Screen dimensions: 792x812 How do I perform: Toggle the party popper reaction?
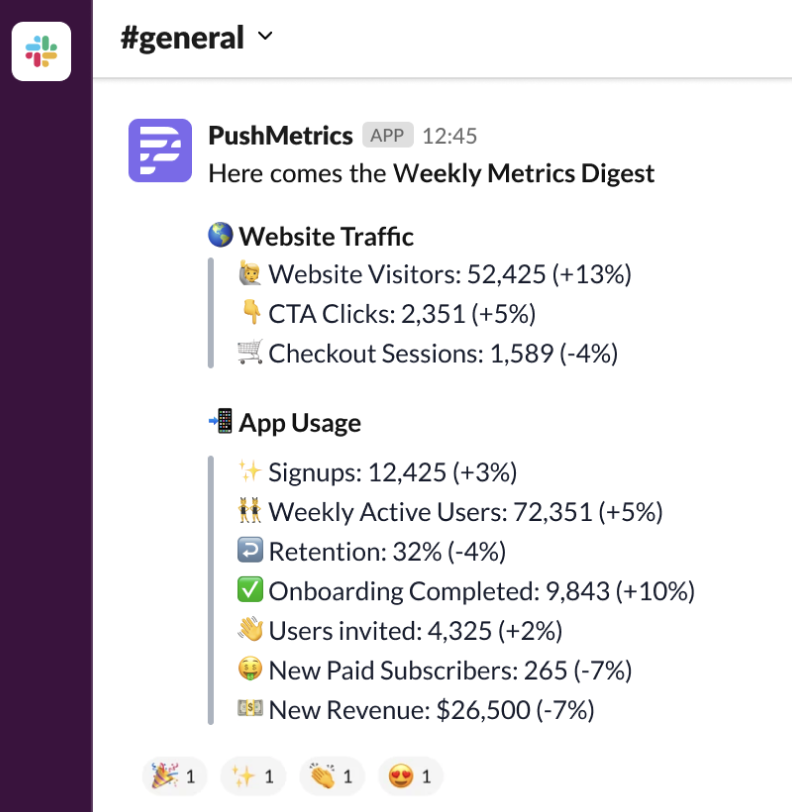tap(170, 775)
